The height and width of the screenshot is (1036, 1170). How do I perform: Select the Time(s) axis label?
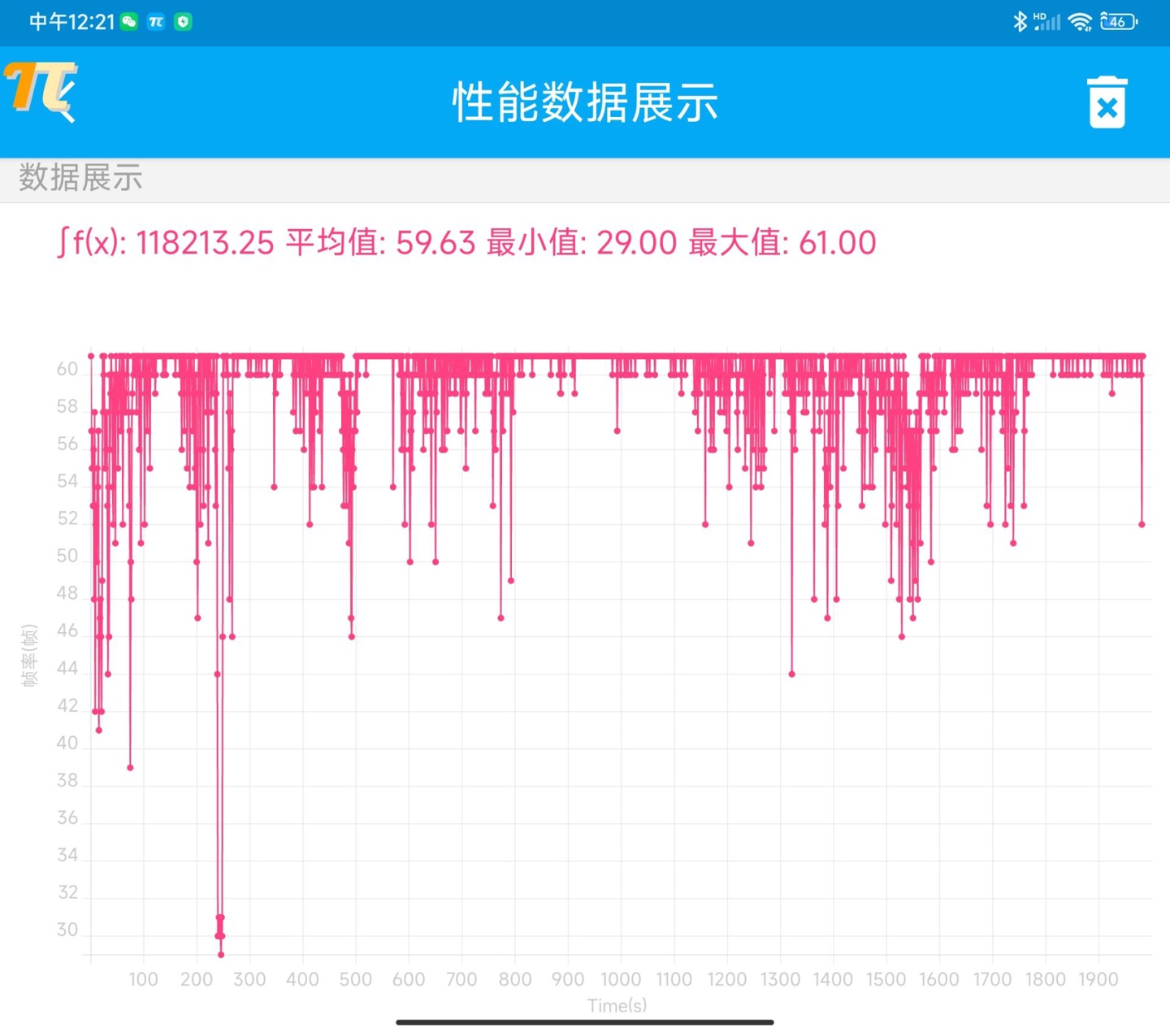click(617, 1006)
